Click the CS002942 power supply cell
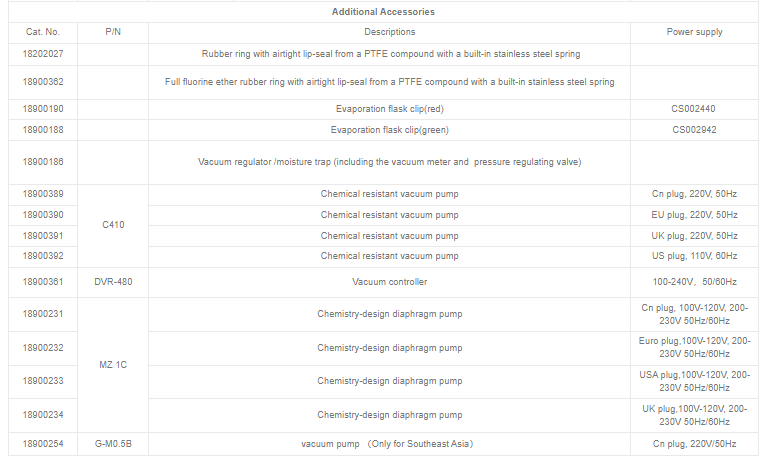This screenshot has height=459, width=764. 694,130
